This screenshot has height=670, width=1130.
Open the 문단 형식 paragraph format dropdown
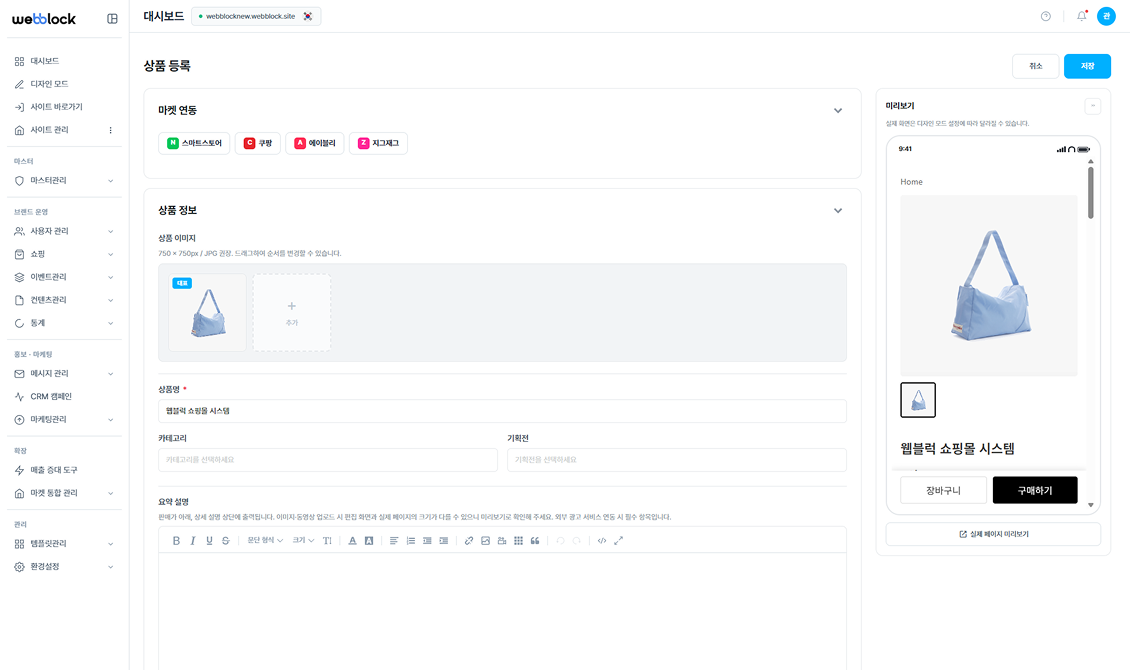tap(265, 540)
